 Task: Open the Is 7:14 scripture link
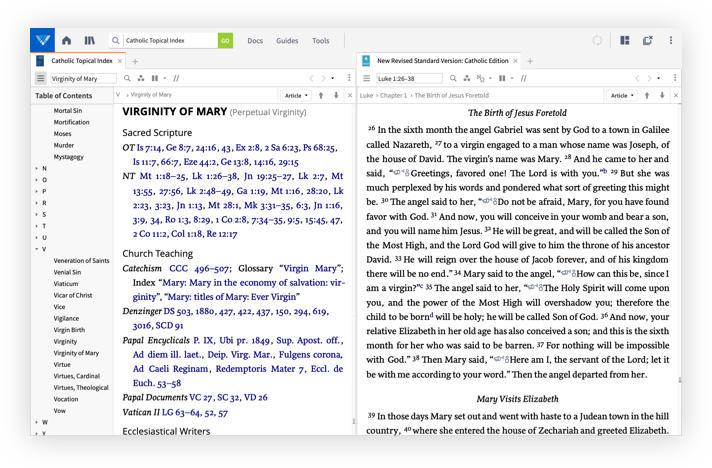pyautogui.click(x=149, y=148)
